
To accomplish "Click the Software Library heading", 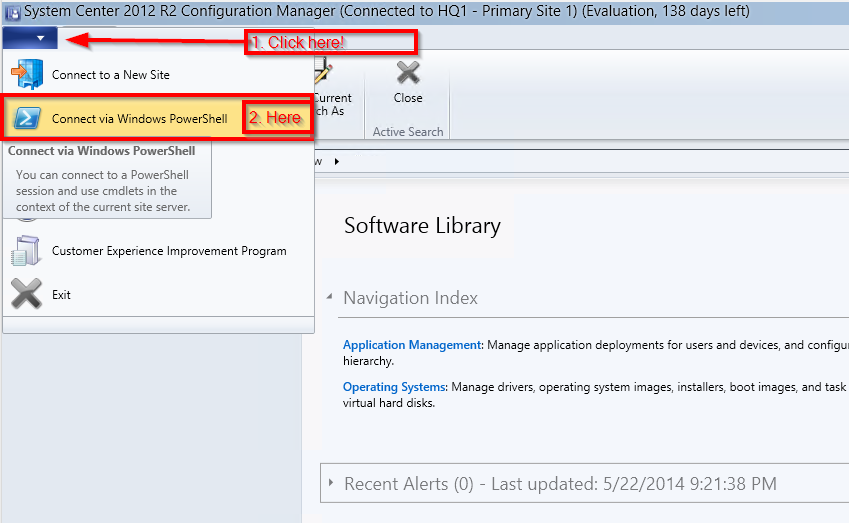I will coord(422,226).
